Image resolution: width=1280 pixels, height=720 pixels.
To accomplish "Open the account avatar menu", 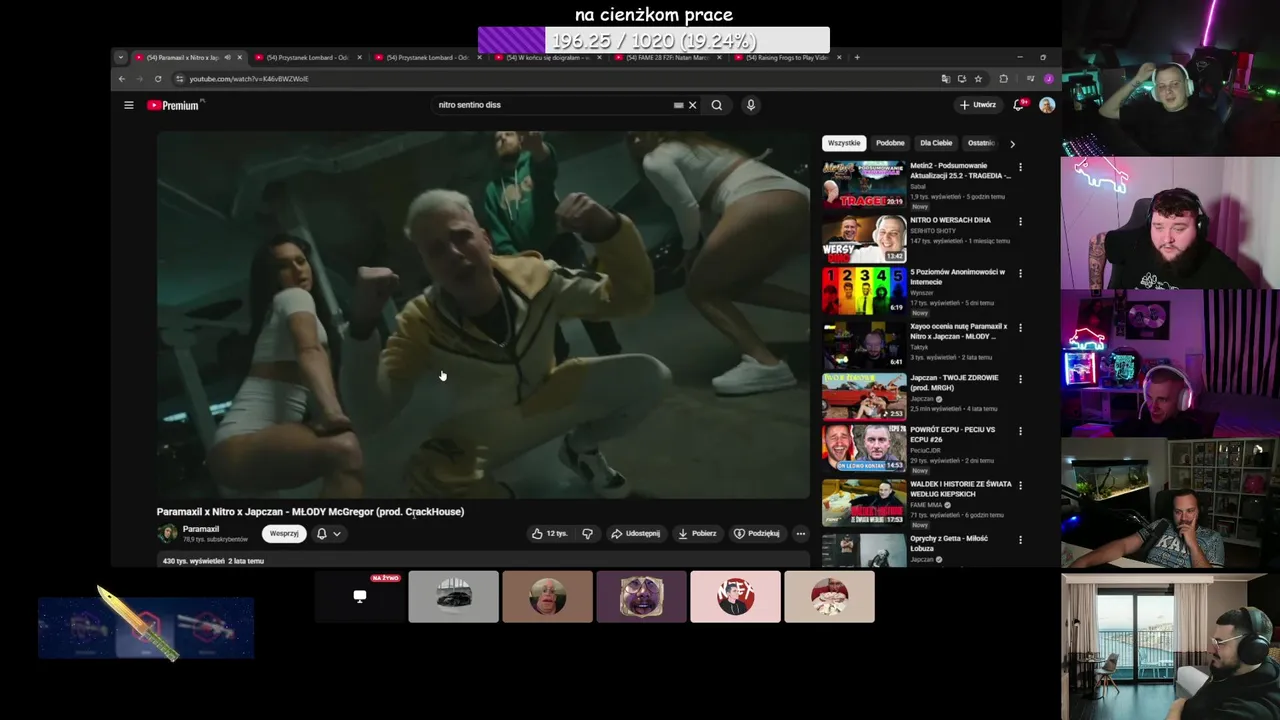I will [x=1047, y=105].
